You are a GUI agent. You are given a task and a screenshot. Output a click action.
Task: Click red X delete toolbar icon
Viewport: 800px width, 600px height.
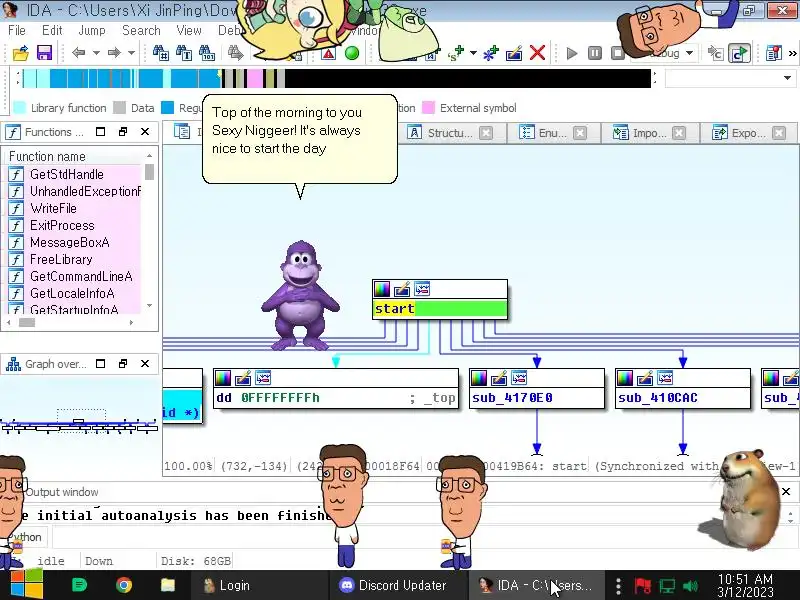point(537,53)
